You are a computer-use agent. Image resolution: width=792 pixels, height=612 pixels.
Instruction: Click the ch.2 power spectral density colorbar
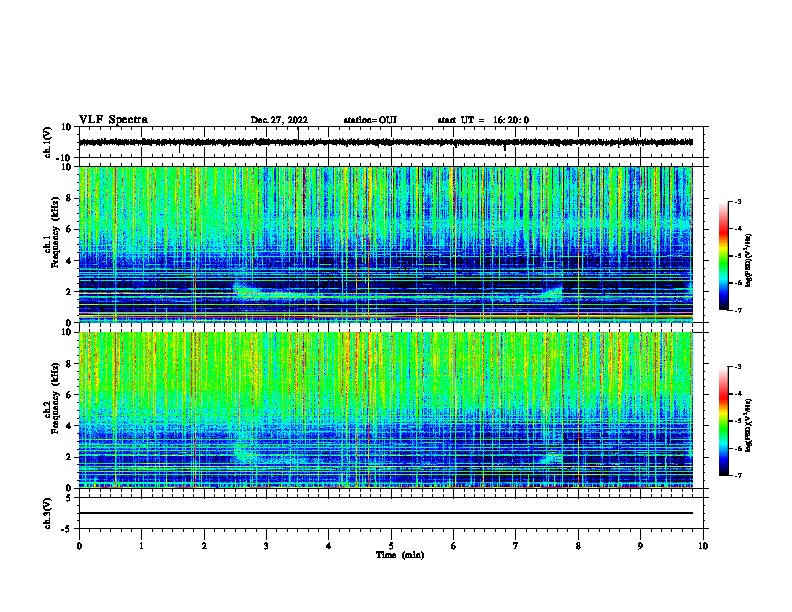(724, 421)
